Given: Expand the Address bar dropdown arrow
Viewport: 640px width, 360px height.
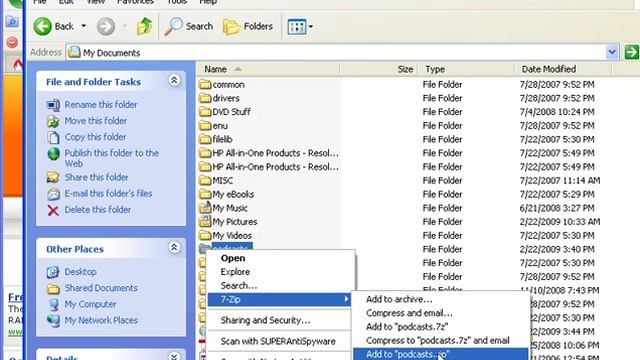Looking at the screenshot, I should click(x=612, y=53).
